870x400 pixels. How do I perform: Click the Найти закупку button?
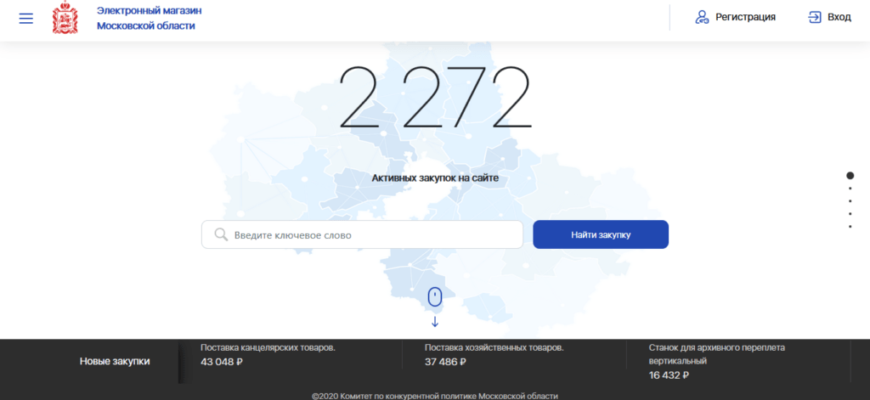point(601,235)
